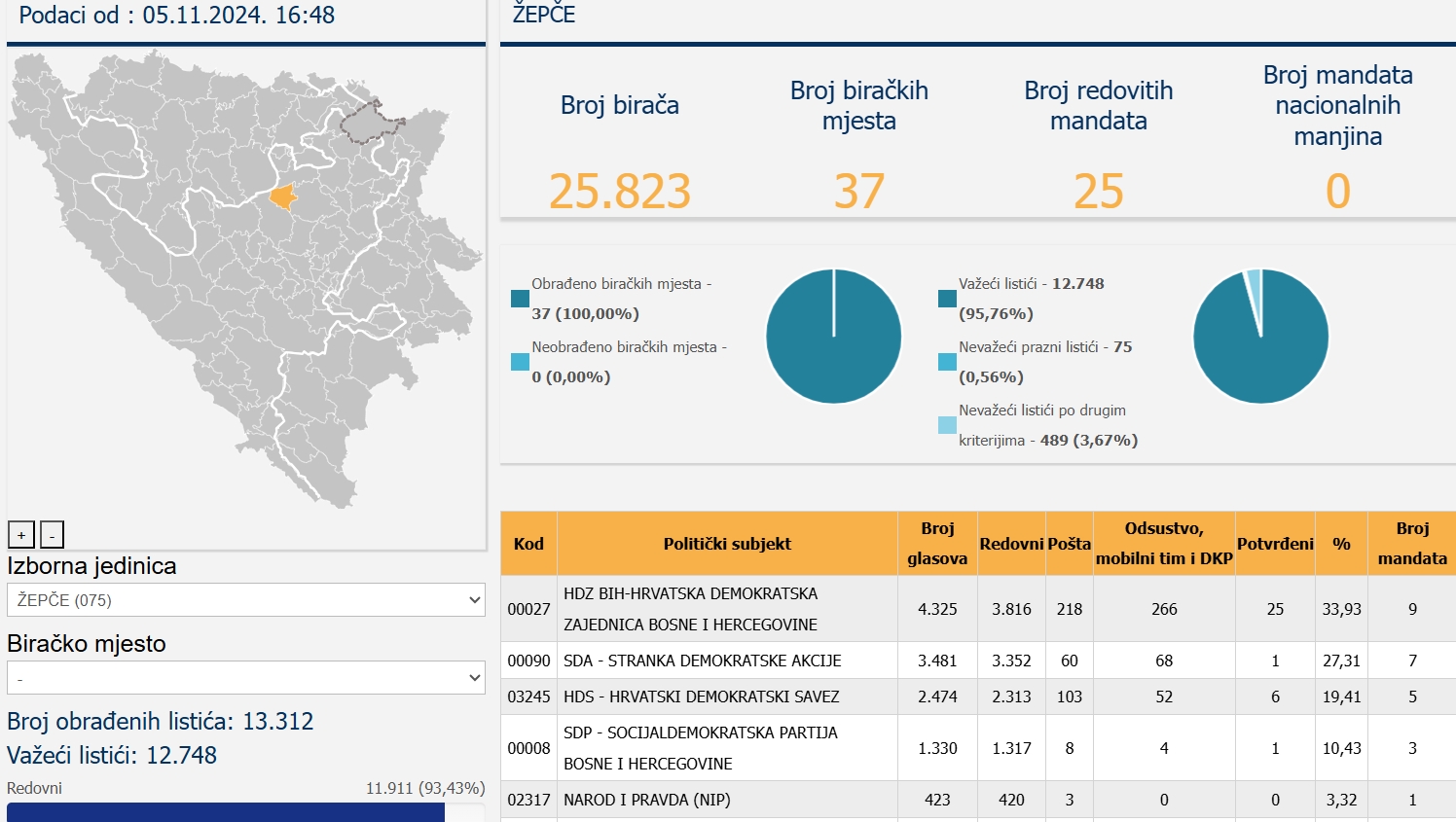The width and height of the screenshot is (1456, 822).
Task: Click vote count 4.325 for HDZ BIH
Action: click(937, 609)
